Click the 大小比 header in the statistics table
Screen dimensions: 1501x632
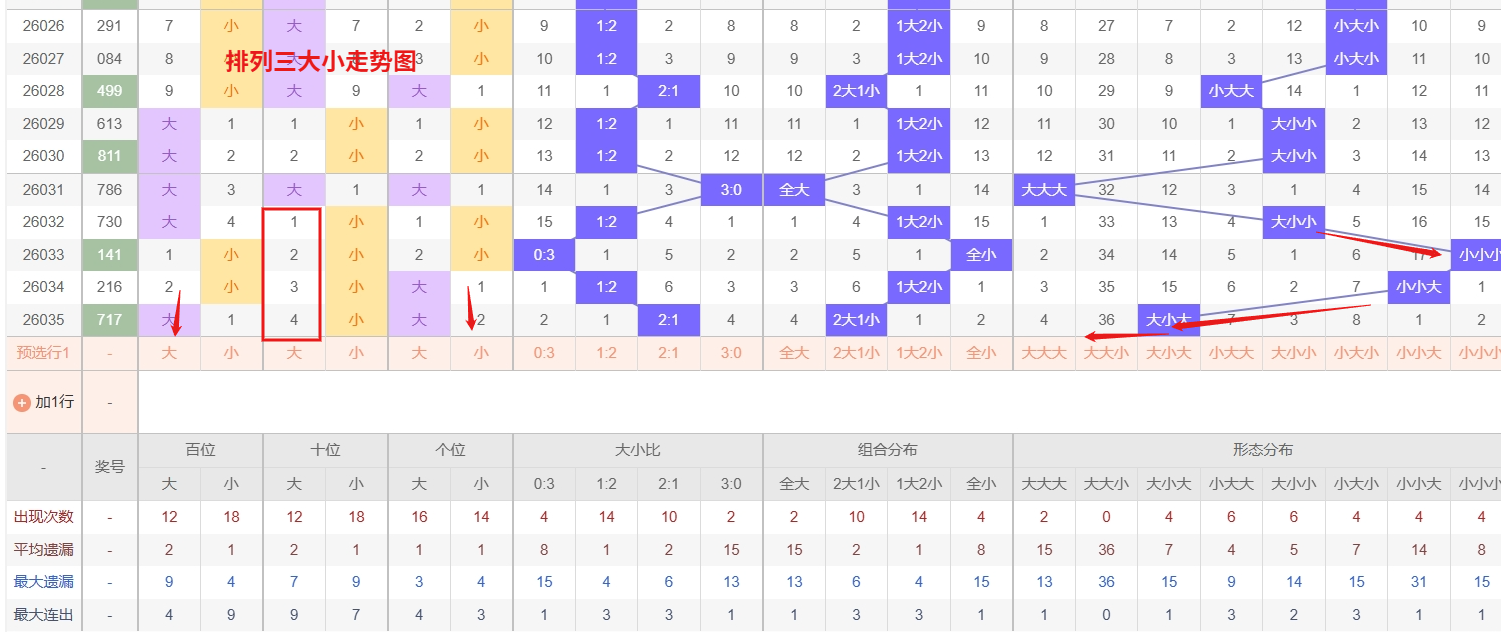tap(637, 450)
